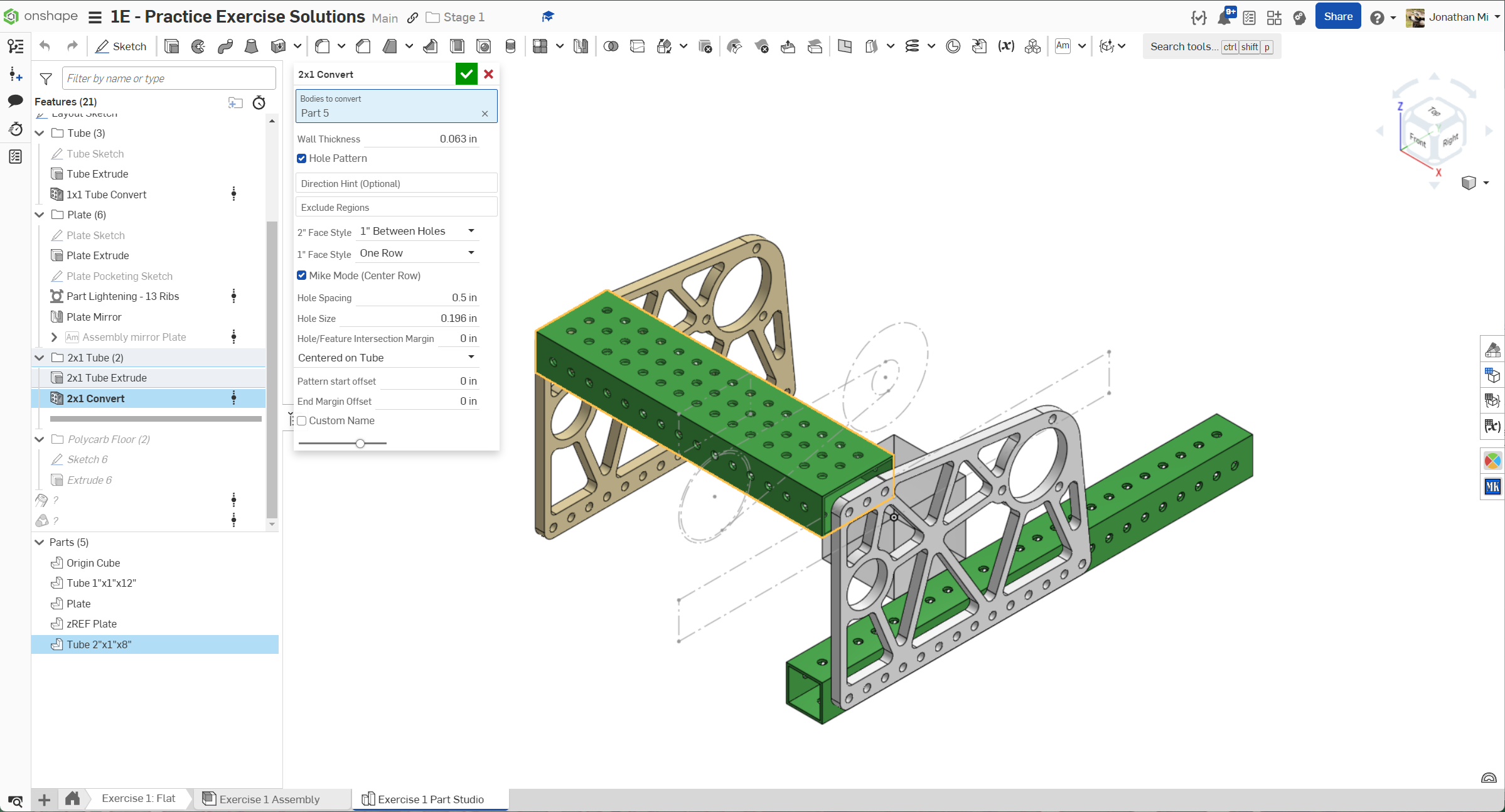Screen dimensions: 1505x812
Task: Open the rollback timer icon in Features
Action: (x=259, y=102)
